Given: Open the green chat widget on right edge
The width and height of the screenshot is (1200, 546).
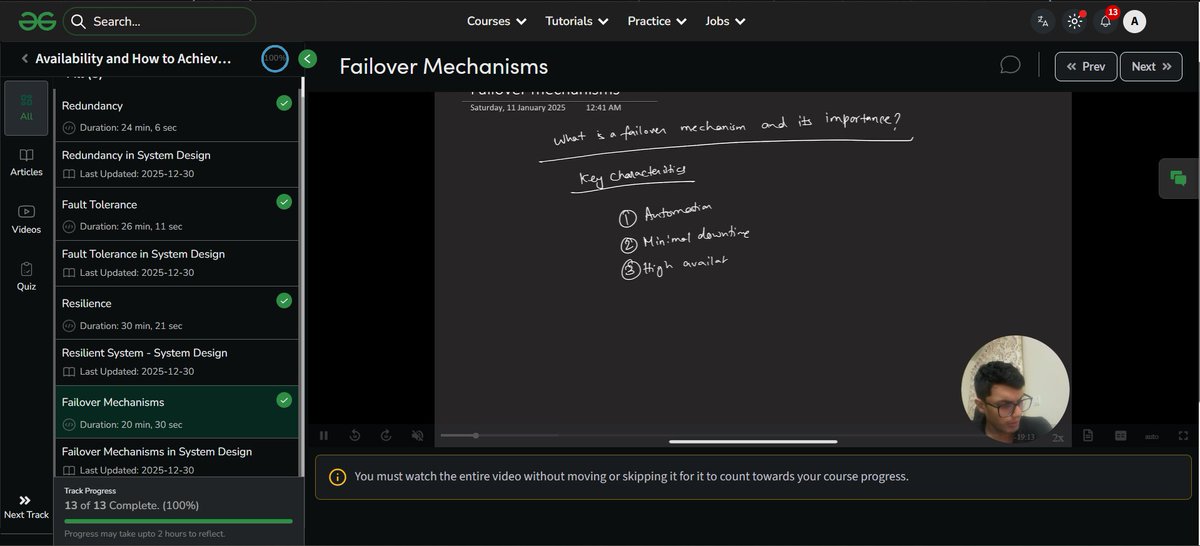Looking at the screenshot, I should pyautogui.click(x=1178, y=179).
